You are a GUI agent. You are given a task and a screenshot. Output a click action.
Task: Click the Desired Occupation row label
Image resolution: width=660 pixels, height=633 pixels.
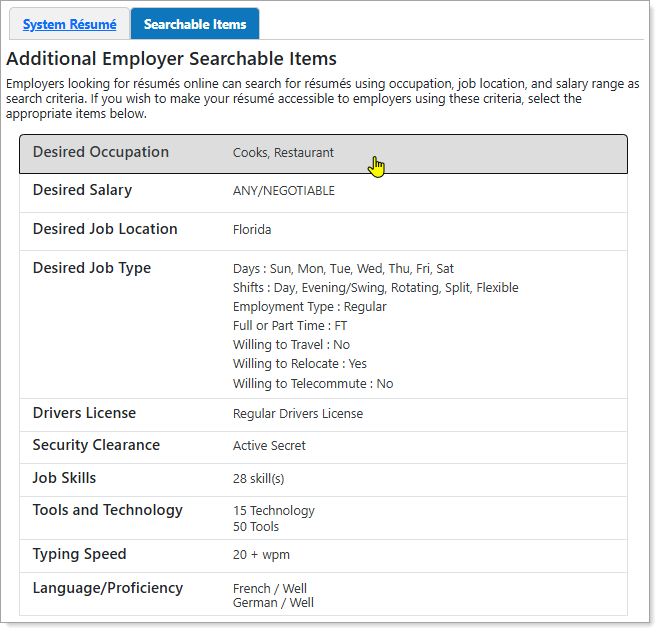tap(101, 152)
